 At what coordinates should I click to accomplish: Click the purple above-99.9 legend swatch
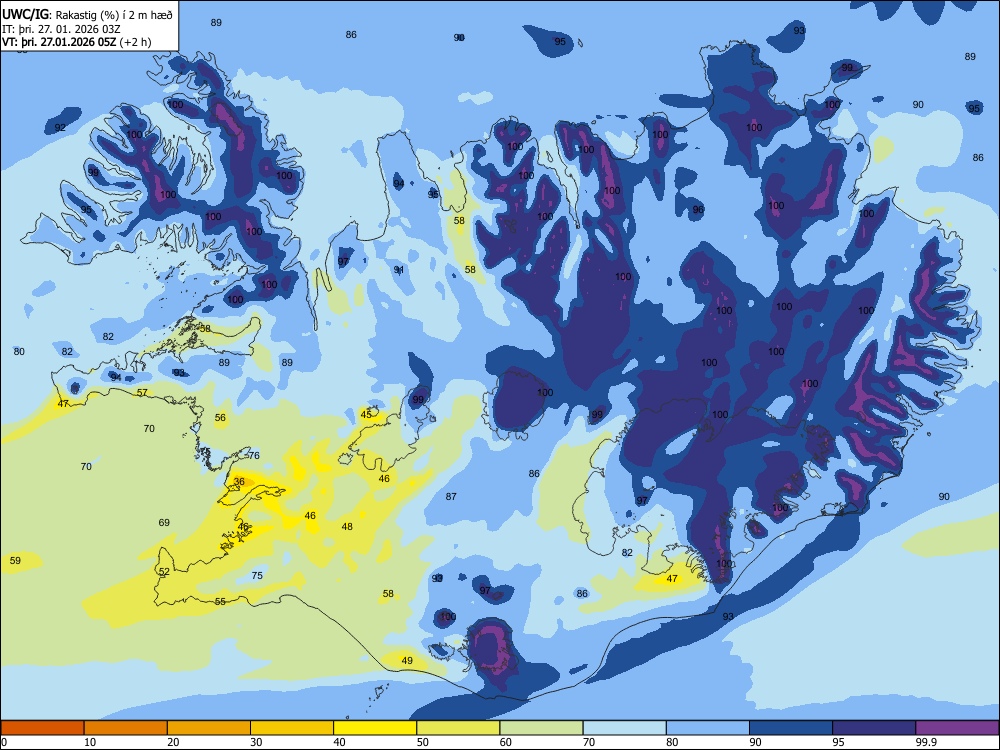click(x=957, y=728)
